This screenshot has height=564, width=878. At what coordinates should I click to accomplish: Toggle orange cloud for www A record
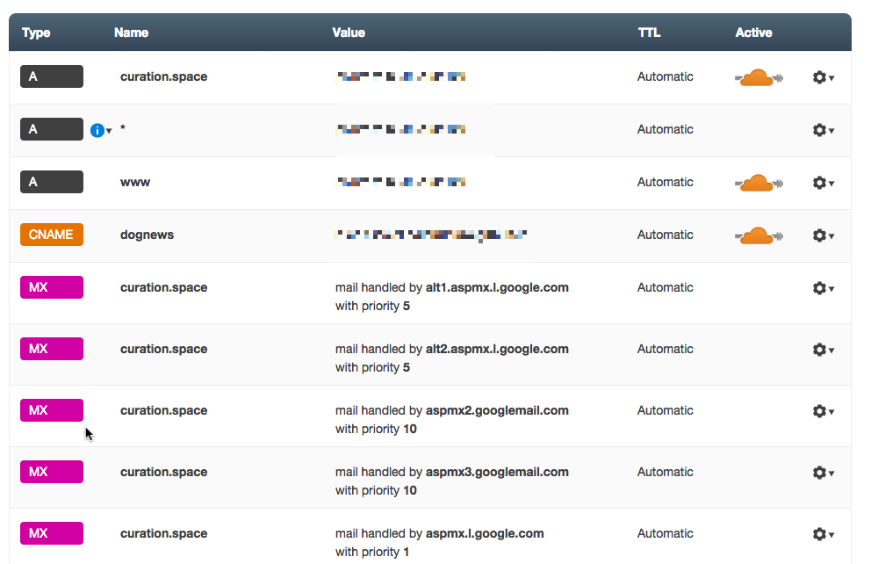[759, 183]
